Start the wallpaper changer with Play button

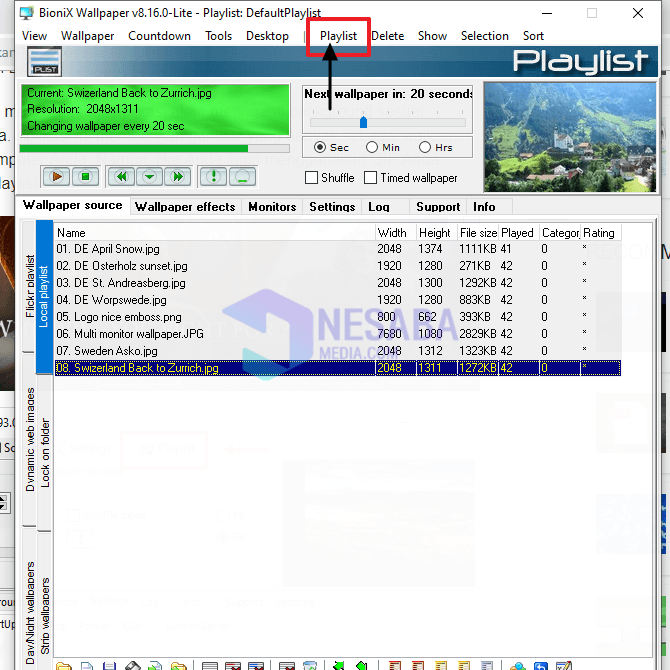pyautogui.click(x=56, y=176)
